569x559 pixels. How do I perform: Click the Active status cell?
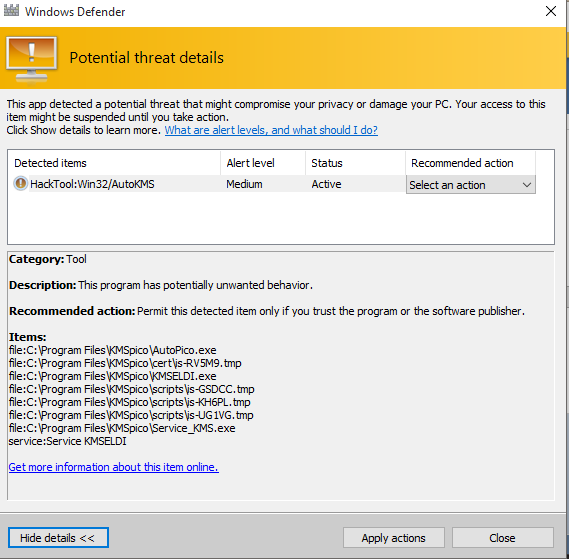click(x=326, y=184)
